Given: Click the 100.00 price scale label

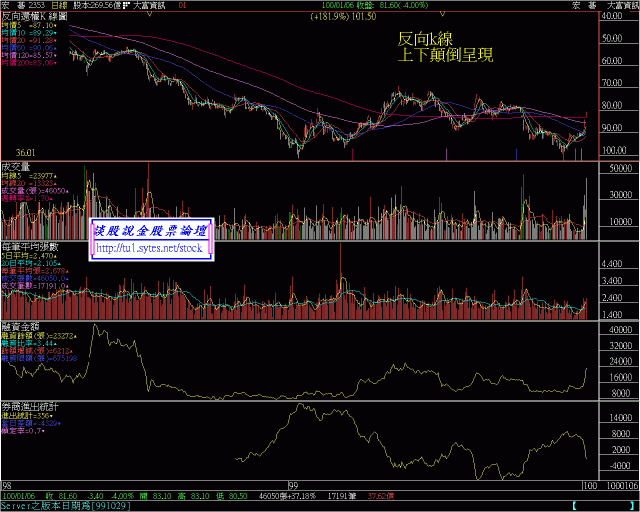Looking at the screenshot, I should tap(614, 150).
